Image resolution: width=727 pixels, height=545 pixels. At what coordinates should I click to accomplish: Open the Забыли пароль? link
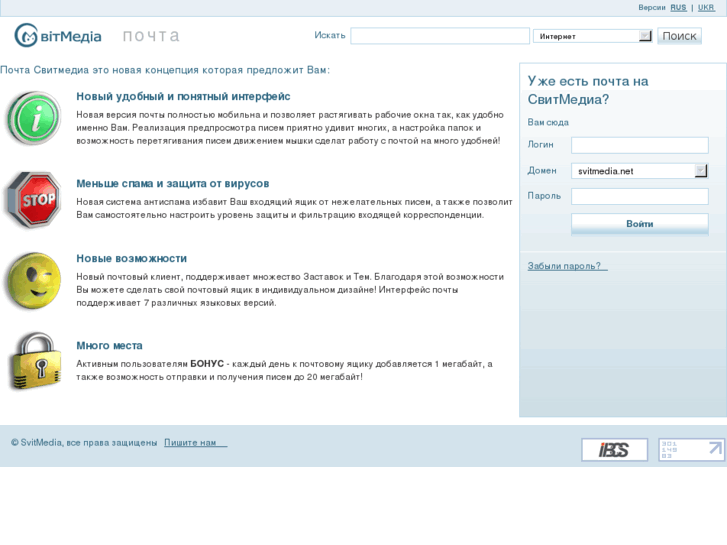pos(568,266)
